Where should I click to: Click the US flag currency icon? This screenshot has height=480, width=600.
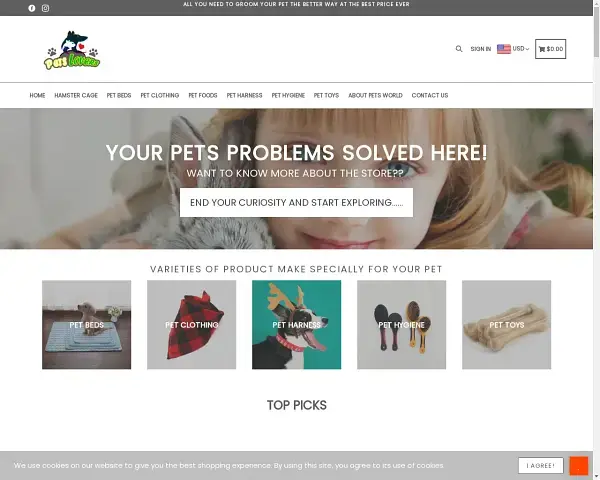pos(504,49)
